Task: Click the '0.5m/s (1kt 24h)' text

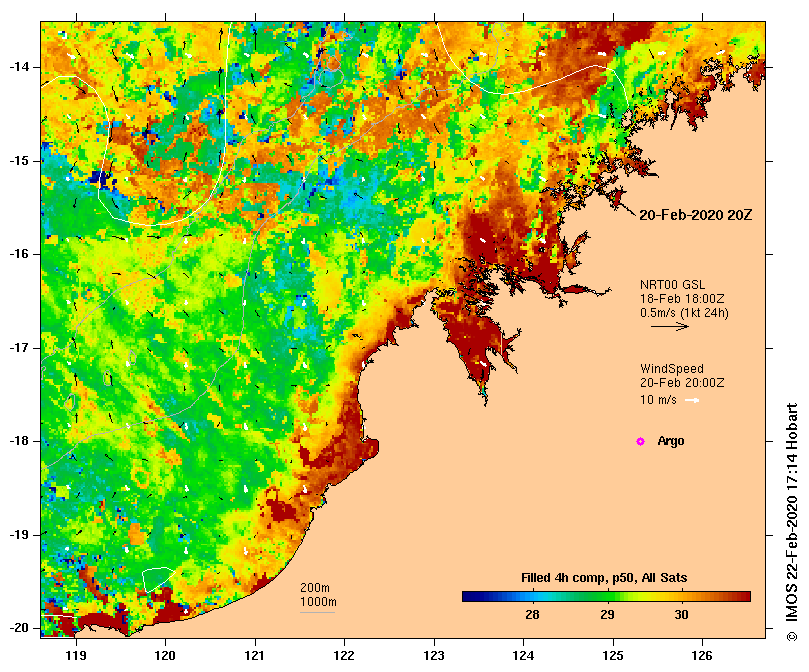Action: click(684, 313)
